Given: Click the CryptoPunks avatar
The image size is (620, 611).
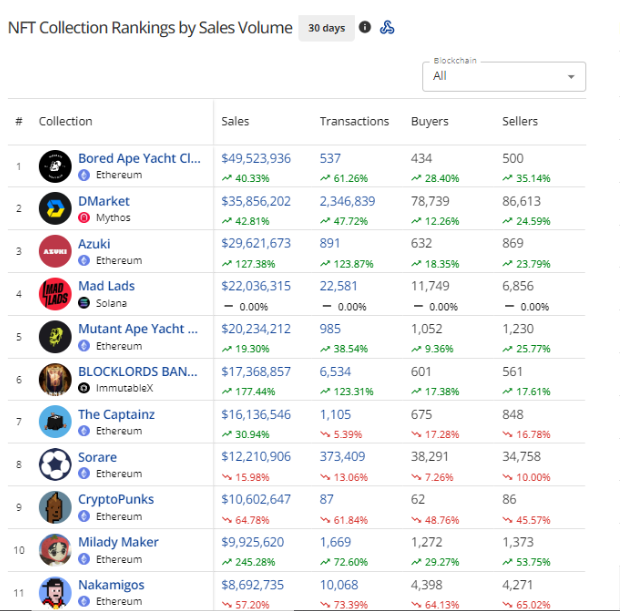Looking at the screenshot, I should 55,507.
